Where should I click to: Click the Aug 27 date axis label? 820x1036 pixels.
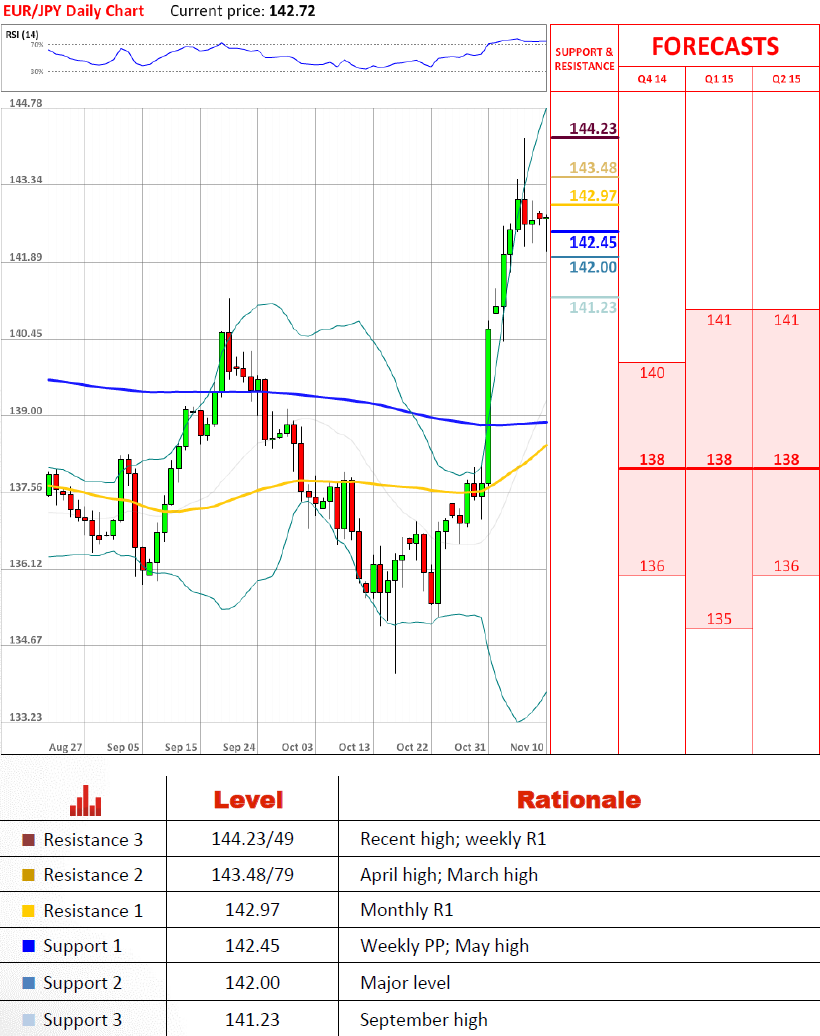(65, 747)
